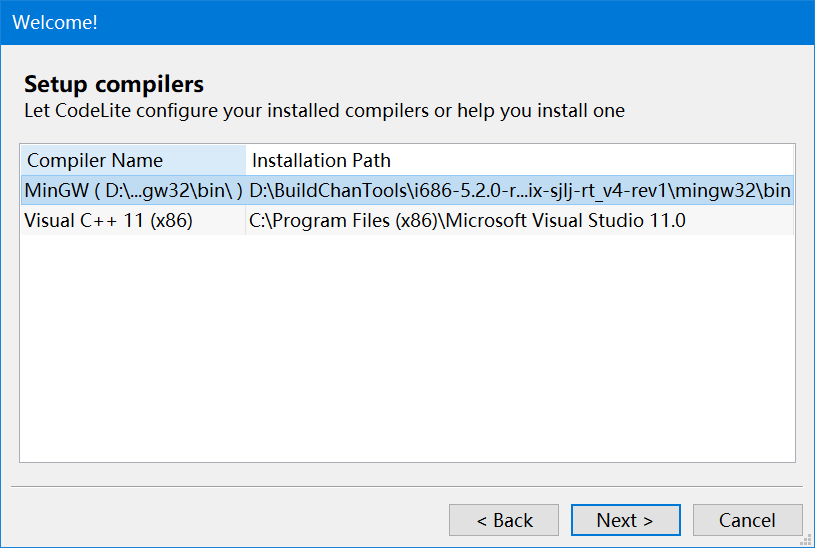Click the empty area of the compiler list
Screen dimensions: 815x548
tap(407, 350)
